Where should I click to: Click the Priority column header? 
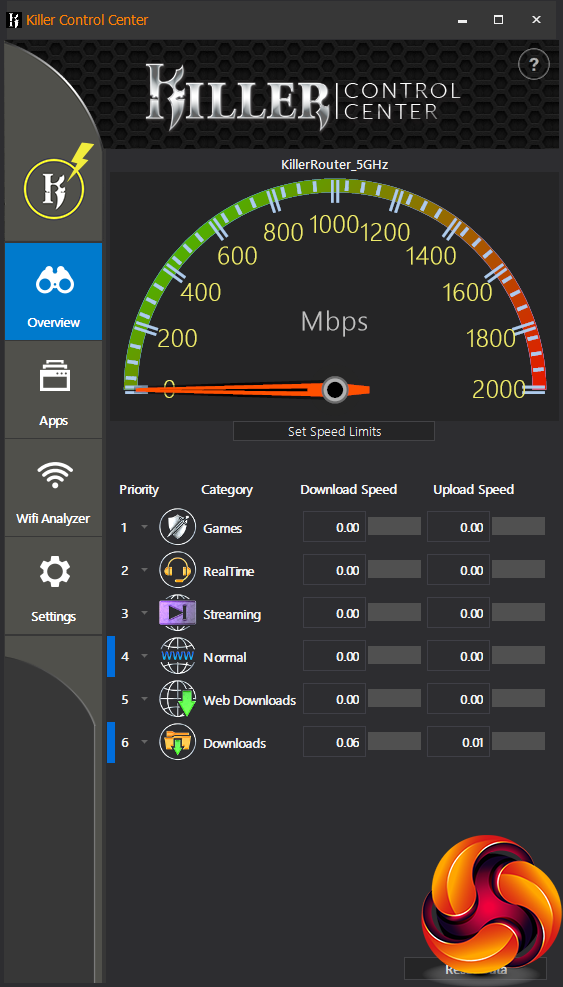139,490
